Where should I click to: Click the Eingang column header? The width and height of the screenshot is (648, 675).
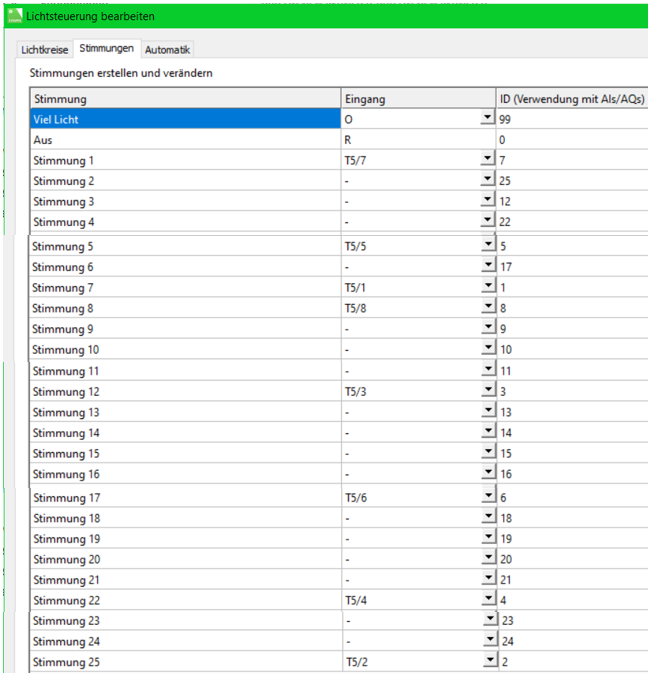419,99
